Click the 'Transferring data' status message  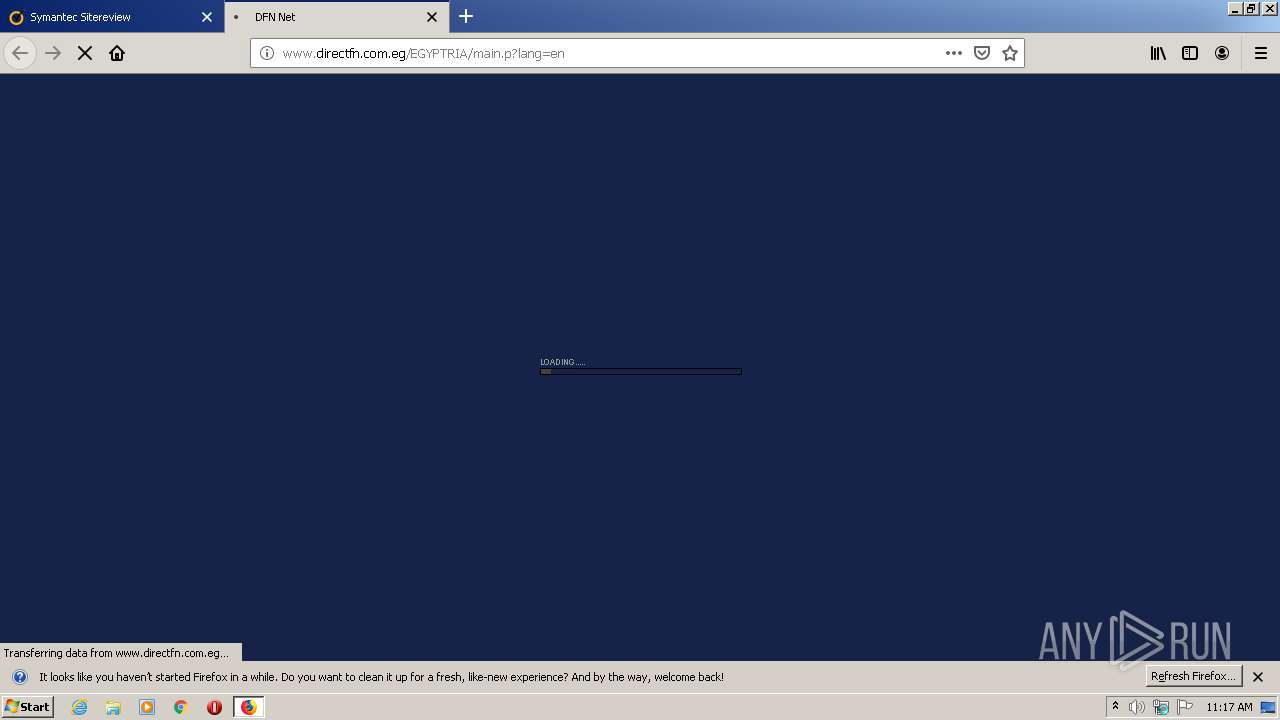(x=120, y=652)
